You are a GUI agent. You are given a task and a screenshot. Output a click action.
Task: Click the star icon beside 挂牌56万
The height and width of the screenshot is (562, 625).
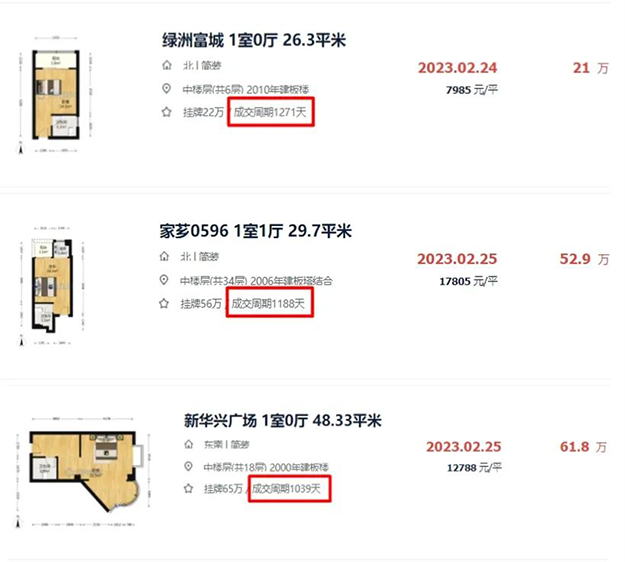coord(165,303)
